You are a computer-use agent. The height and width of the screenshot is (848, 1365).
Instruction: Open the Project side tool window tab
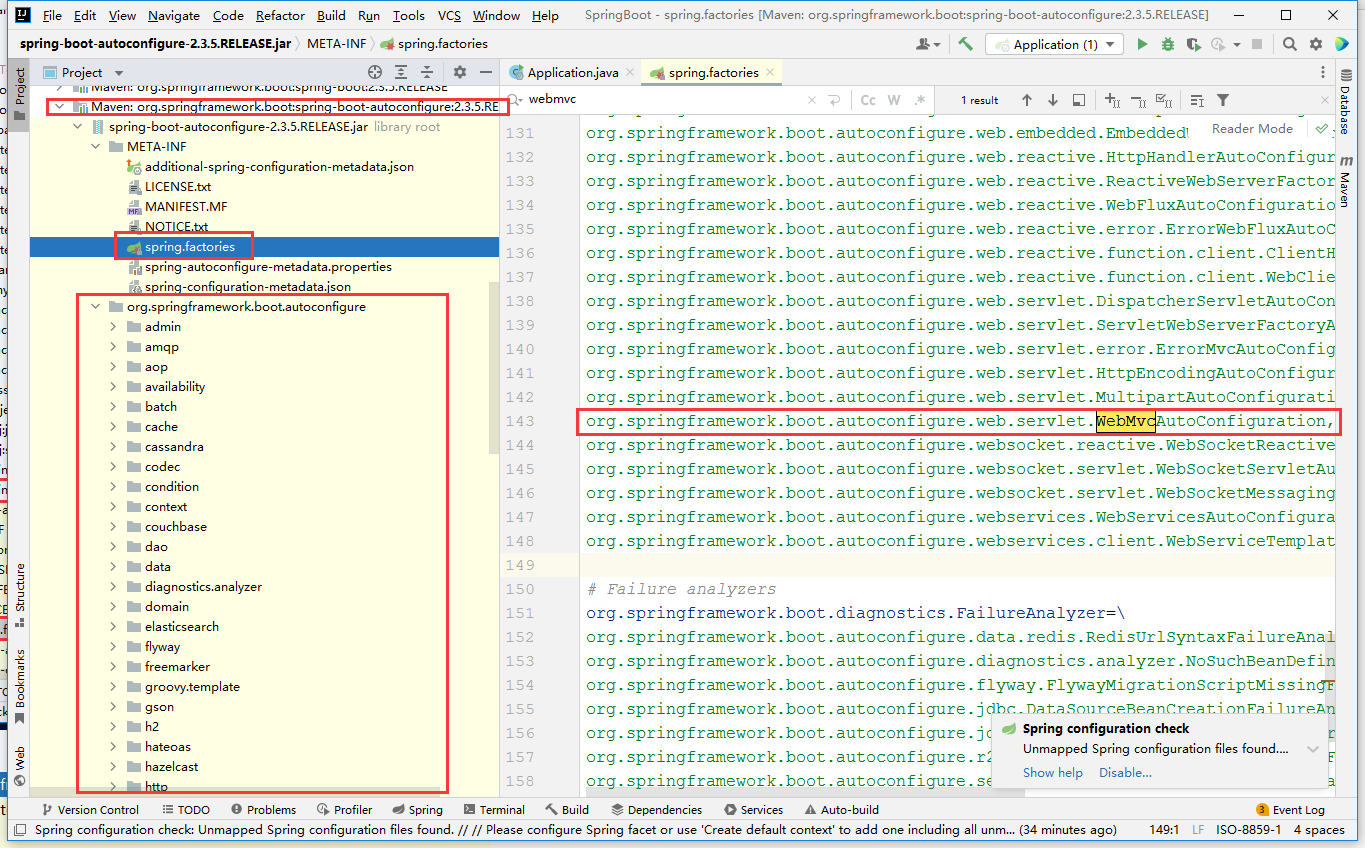coord(19,92)
